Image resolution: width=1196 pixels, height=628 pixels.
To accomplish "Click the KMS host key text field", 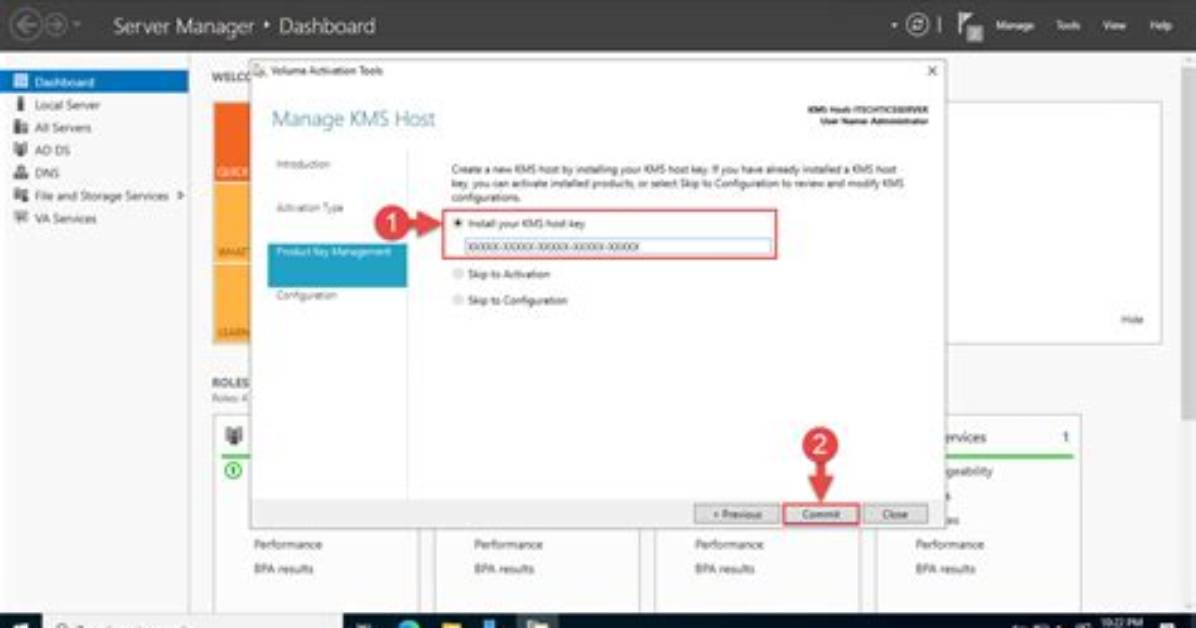I will coord(618,246).
